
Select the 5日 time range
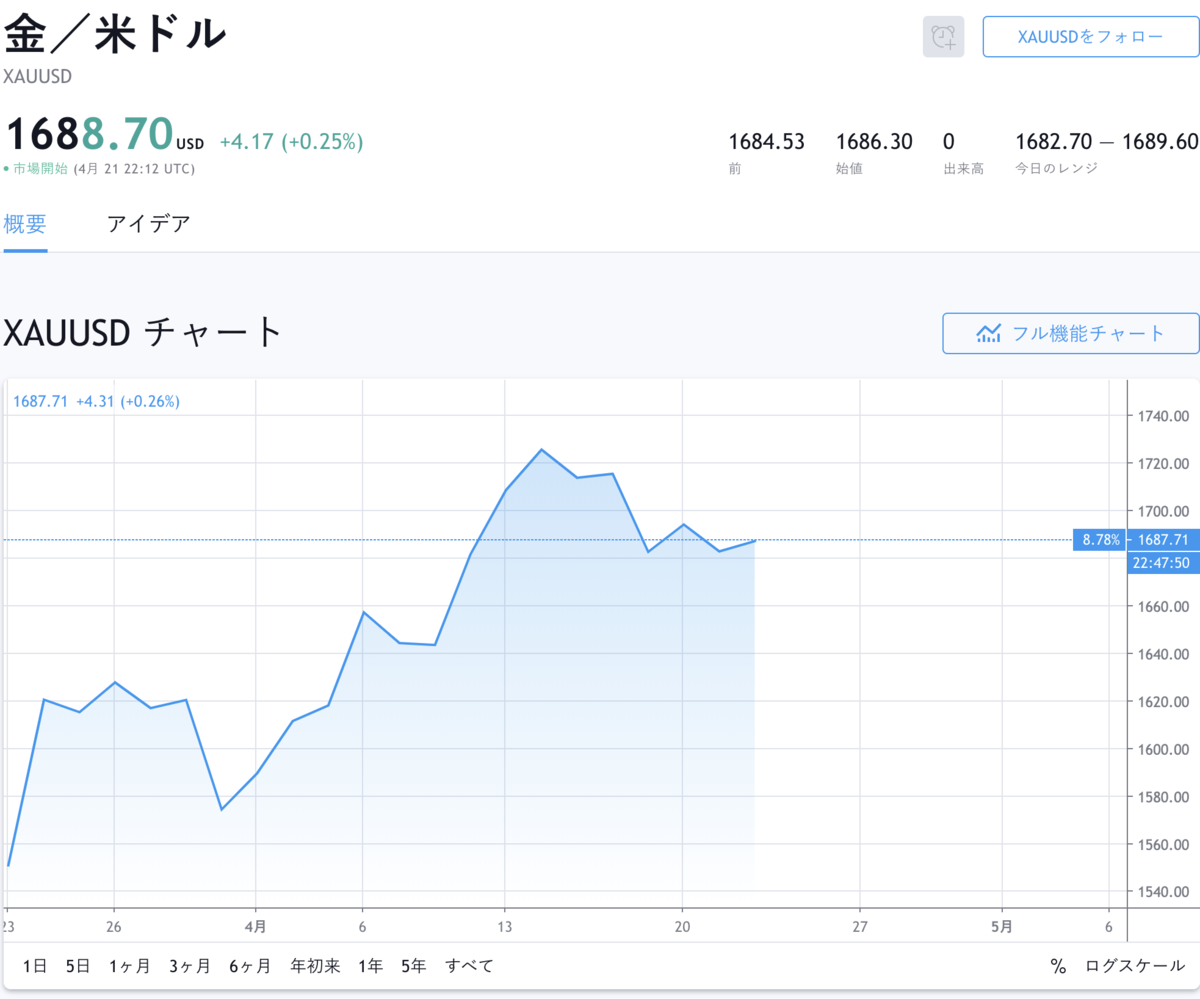click(x=78, y=966)
